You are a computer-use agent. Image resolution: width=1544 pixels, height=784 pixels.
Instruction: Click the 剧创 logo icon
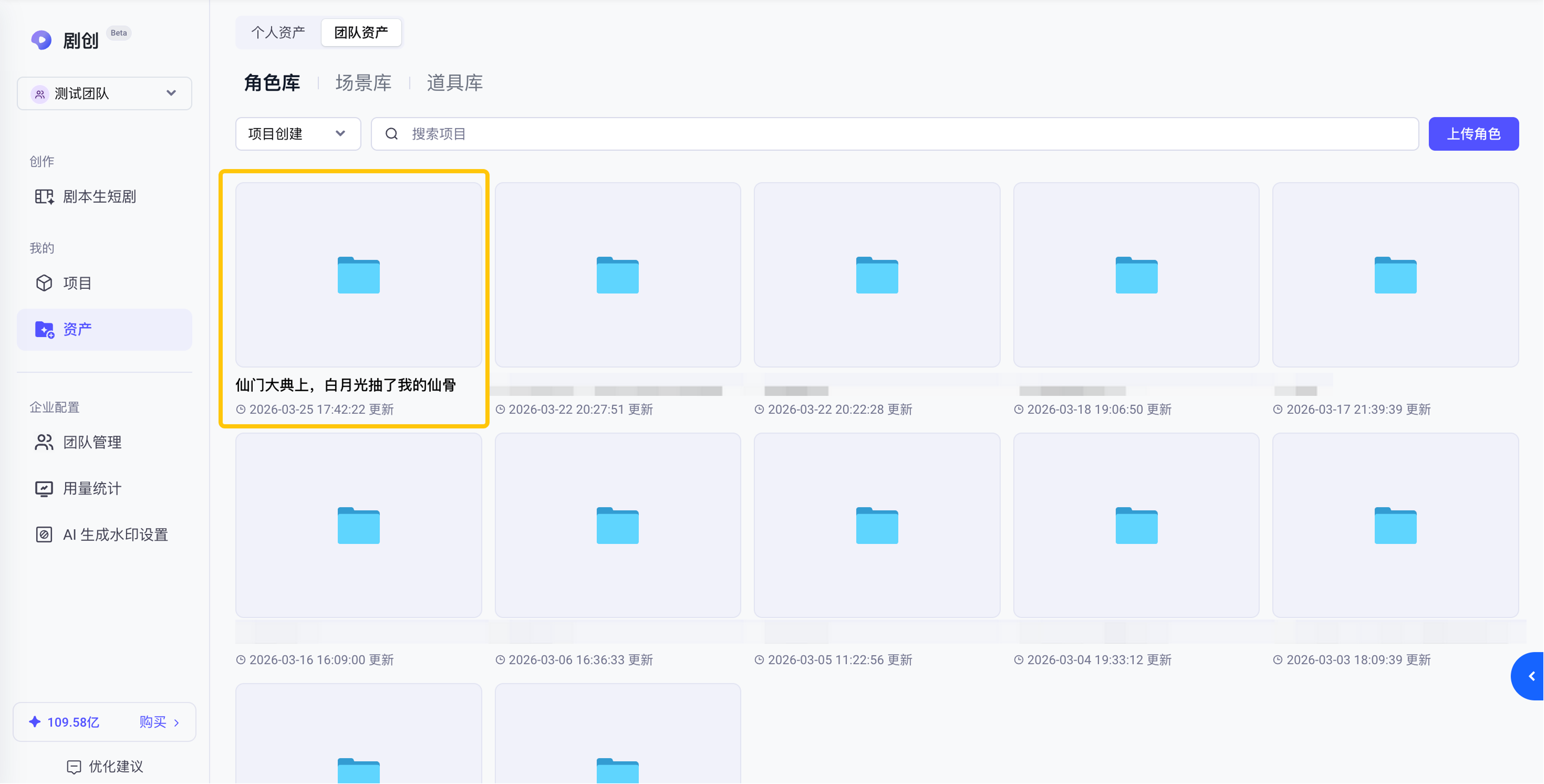41,40
